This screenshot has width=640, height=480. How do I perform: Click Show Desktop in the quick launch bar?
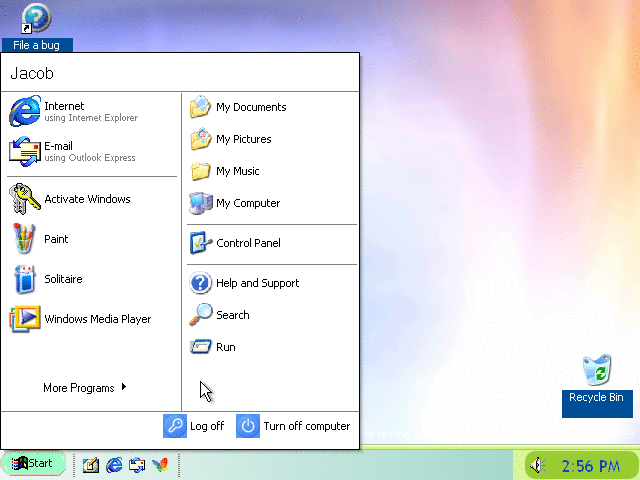(x=91, y=465)
